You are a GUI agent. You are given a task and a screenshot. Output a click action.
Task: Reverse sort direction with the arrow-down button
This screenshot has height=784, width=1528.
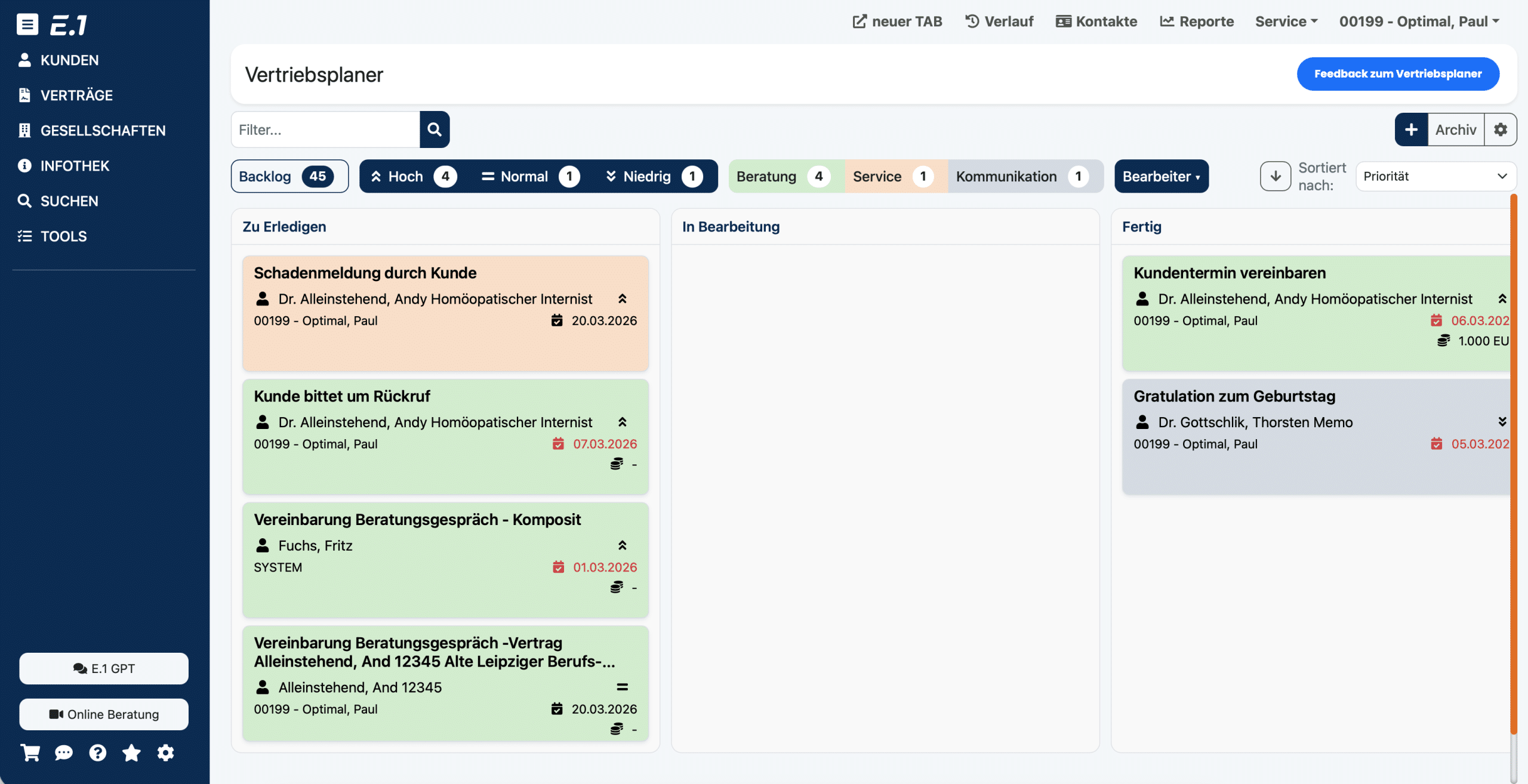(1276, 177)
